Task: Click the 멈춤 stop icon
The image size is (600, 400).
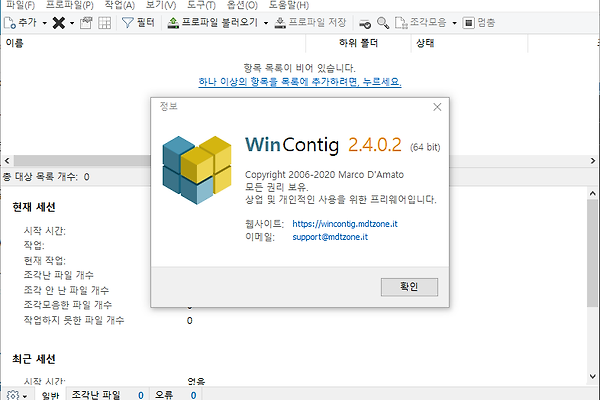Action: pyautogui.click(x=468, y=23)
